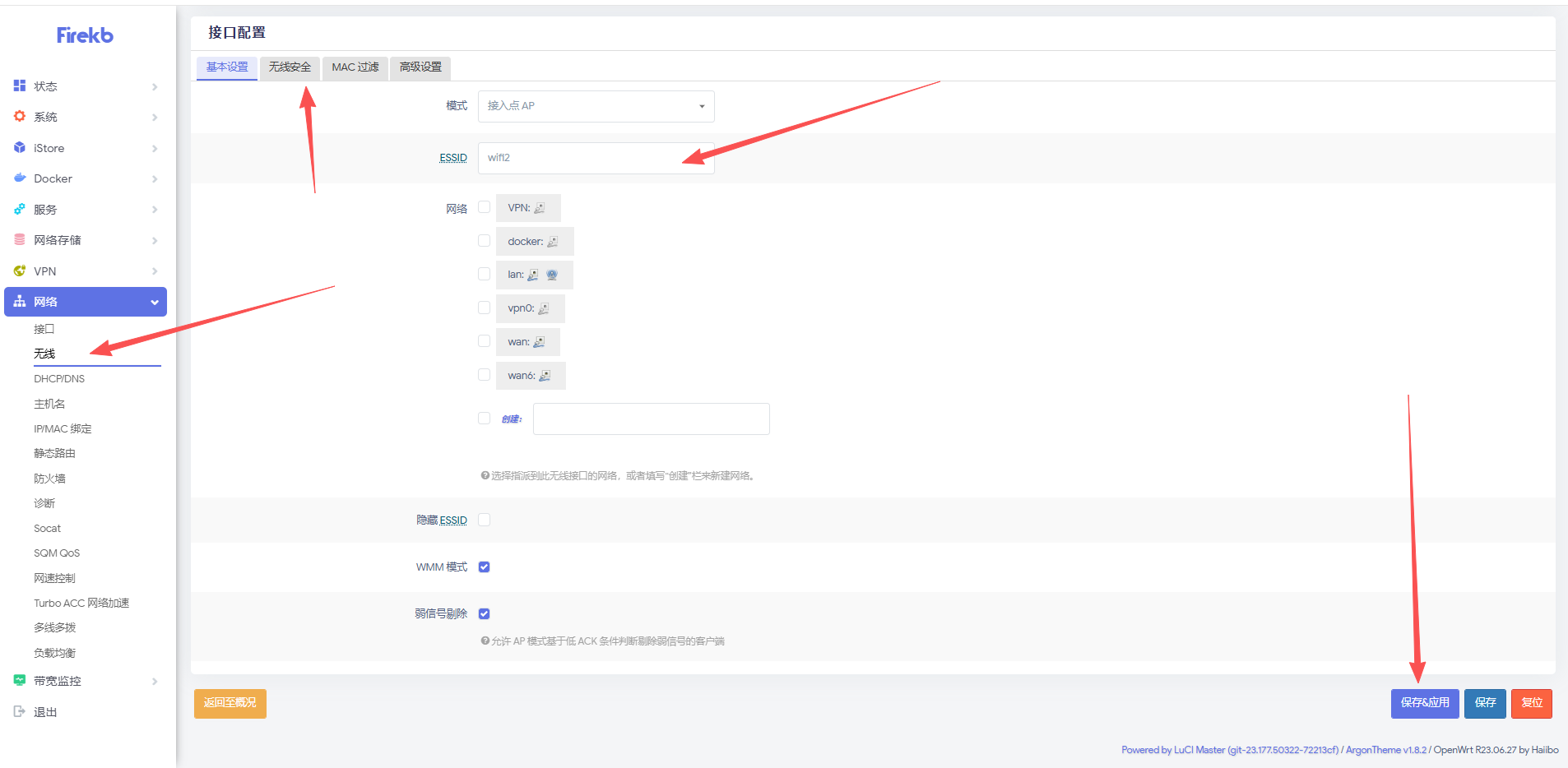Click the 保存&应用 button
Image resolution: width=1568 pixels, height=768 pixels.
[x=1425, y=704]
